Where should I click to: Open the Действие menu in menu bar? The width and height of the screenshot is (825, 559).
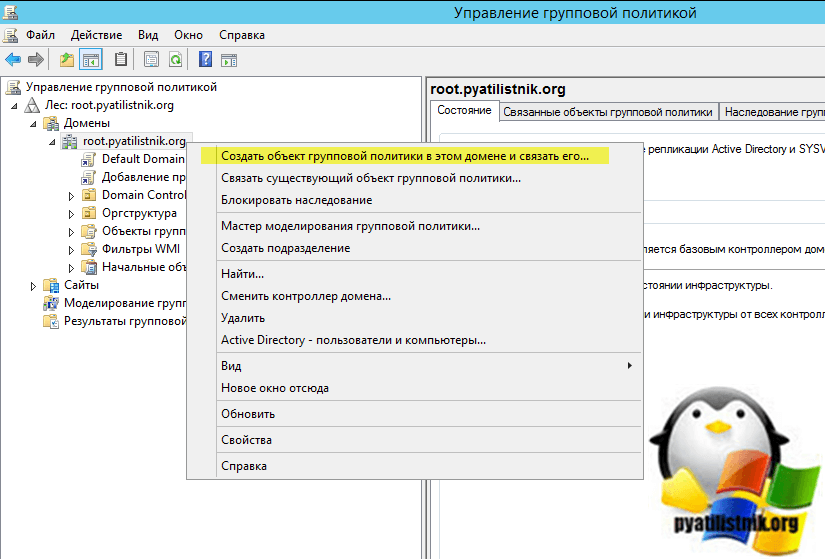[96, 35]
